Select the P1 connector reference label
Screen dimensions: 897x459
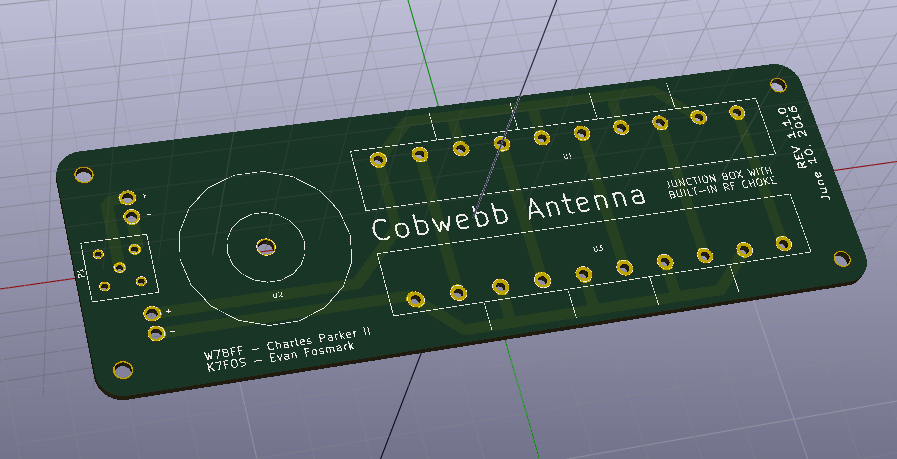(82, 273)
